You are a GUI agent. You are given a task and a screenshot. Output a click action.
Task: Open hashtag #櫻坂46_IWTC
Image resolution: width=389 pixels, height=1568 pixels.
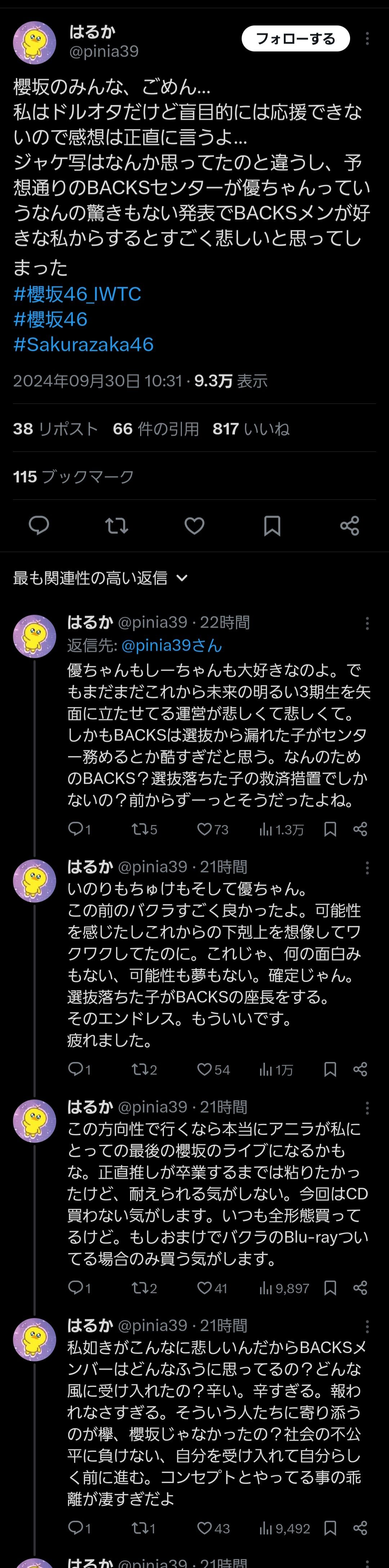click(x=77, y=294)
